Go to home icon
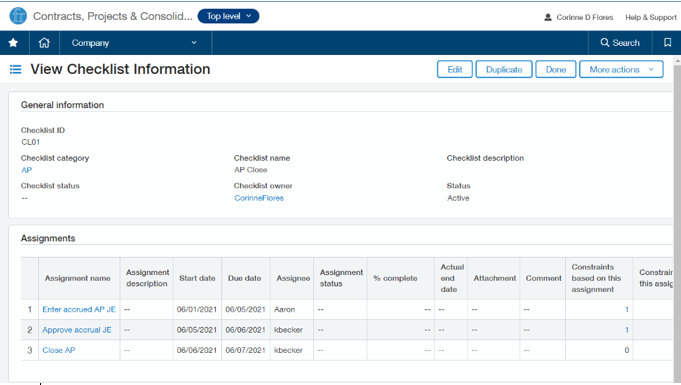Viewport: 681px width, 385px height. pyautogui.click(x=44, y=43)
